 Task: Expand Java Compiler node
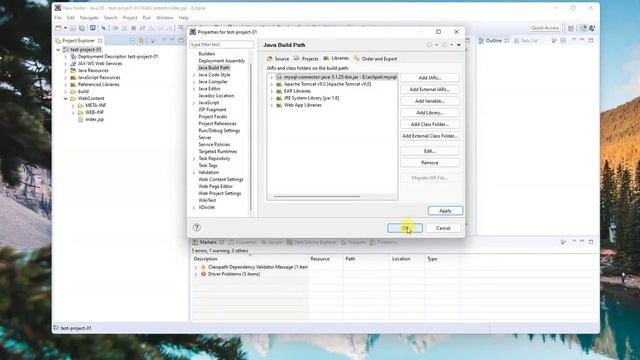(x=194, y=82)
